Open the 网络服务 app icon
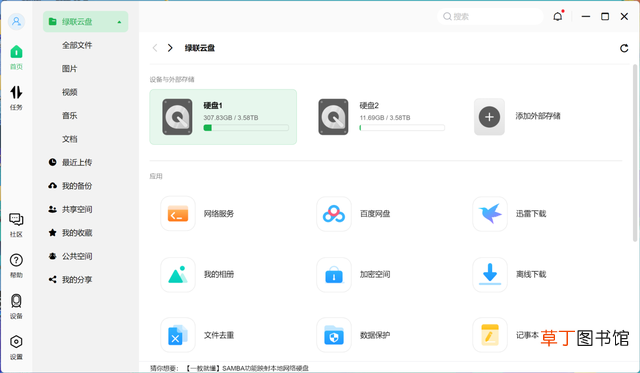Screen dimensions: 640x373 click(178, 213)
